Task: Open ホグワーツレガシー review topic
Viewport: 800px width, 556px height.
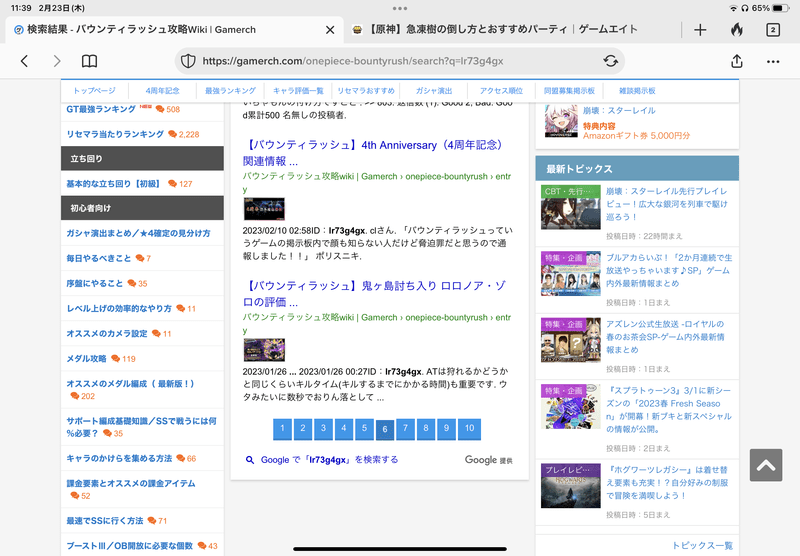Action: coord(667,483)
